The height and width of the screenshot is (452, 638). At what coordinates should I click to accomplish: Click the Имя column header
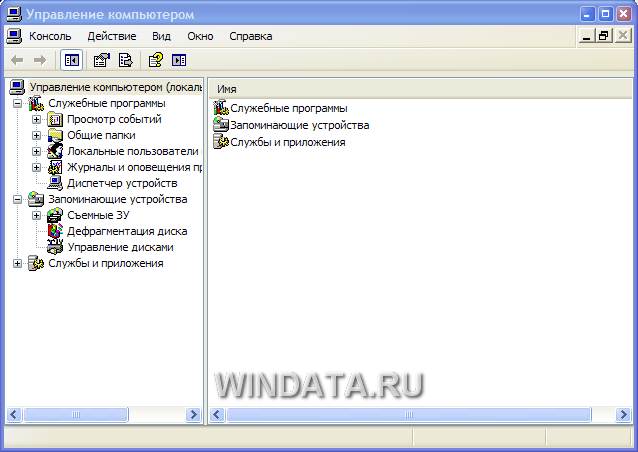[x=420, y=89]
